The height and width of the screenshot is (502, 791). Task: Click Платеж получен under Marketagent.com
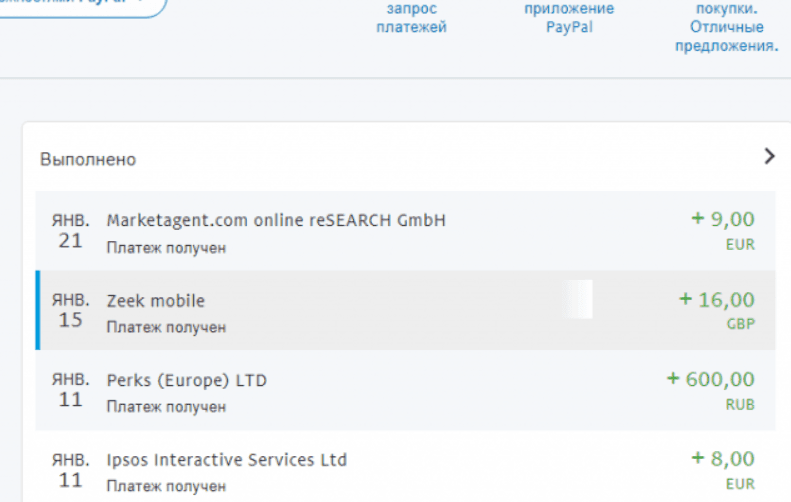pyautogui.click(x=166, y=247)
